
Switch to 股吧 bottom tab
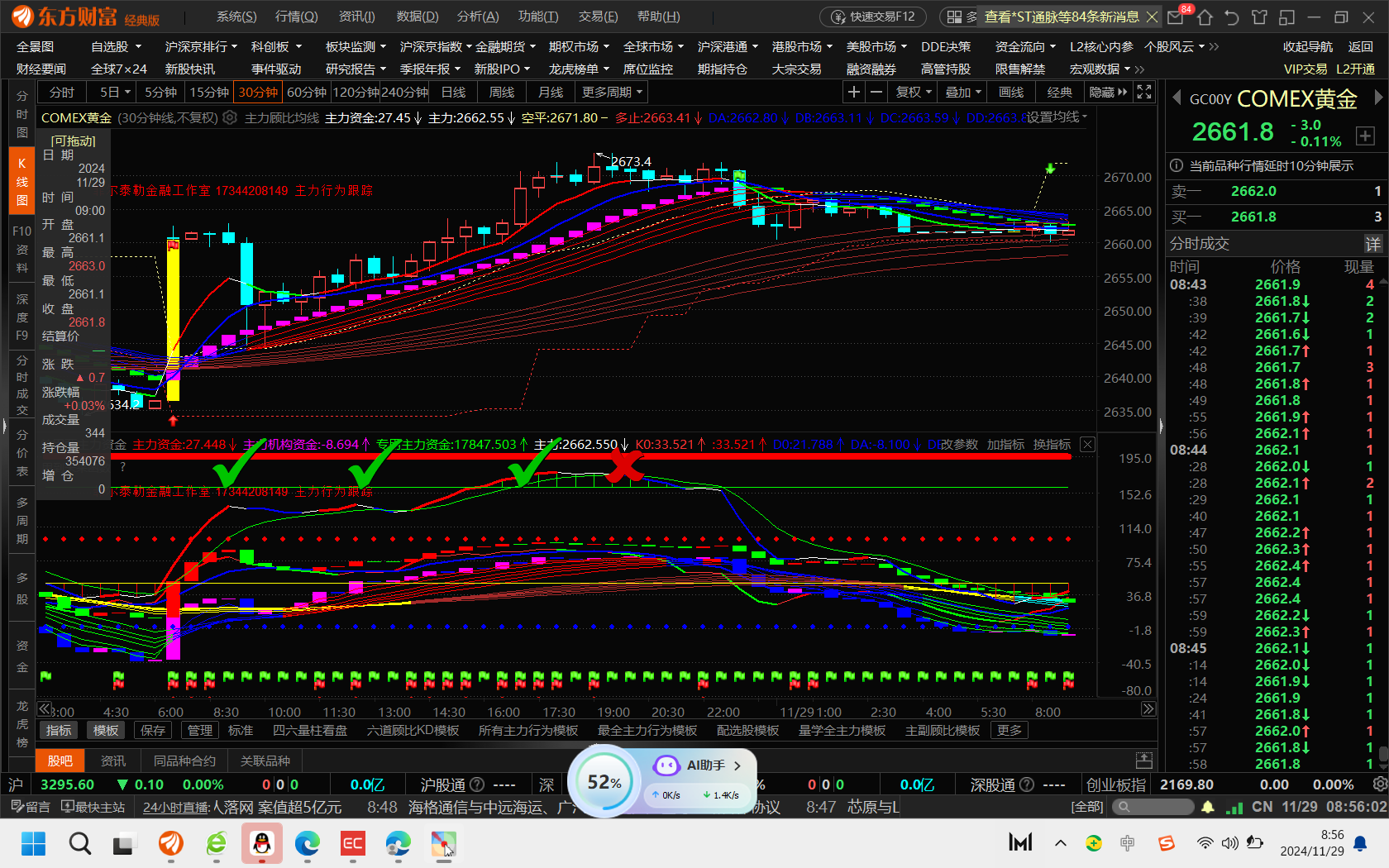coord(60,761)
